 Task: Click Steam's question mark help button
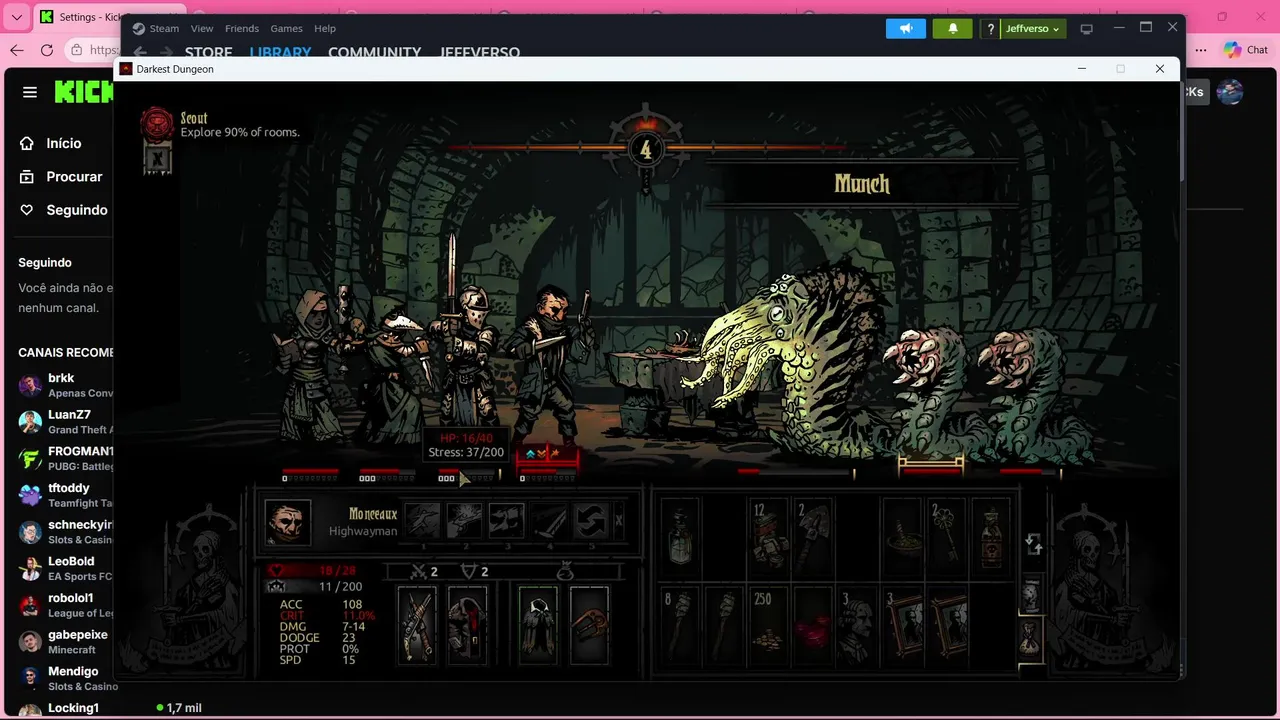click(x=990, y=28)
